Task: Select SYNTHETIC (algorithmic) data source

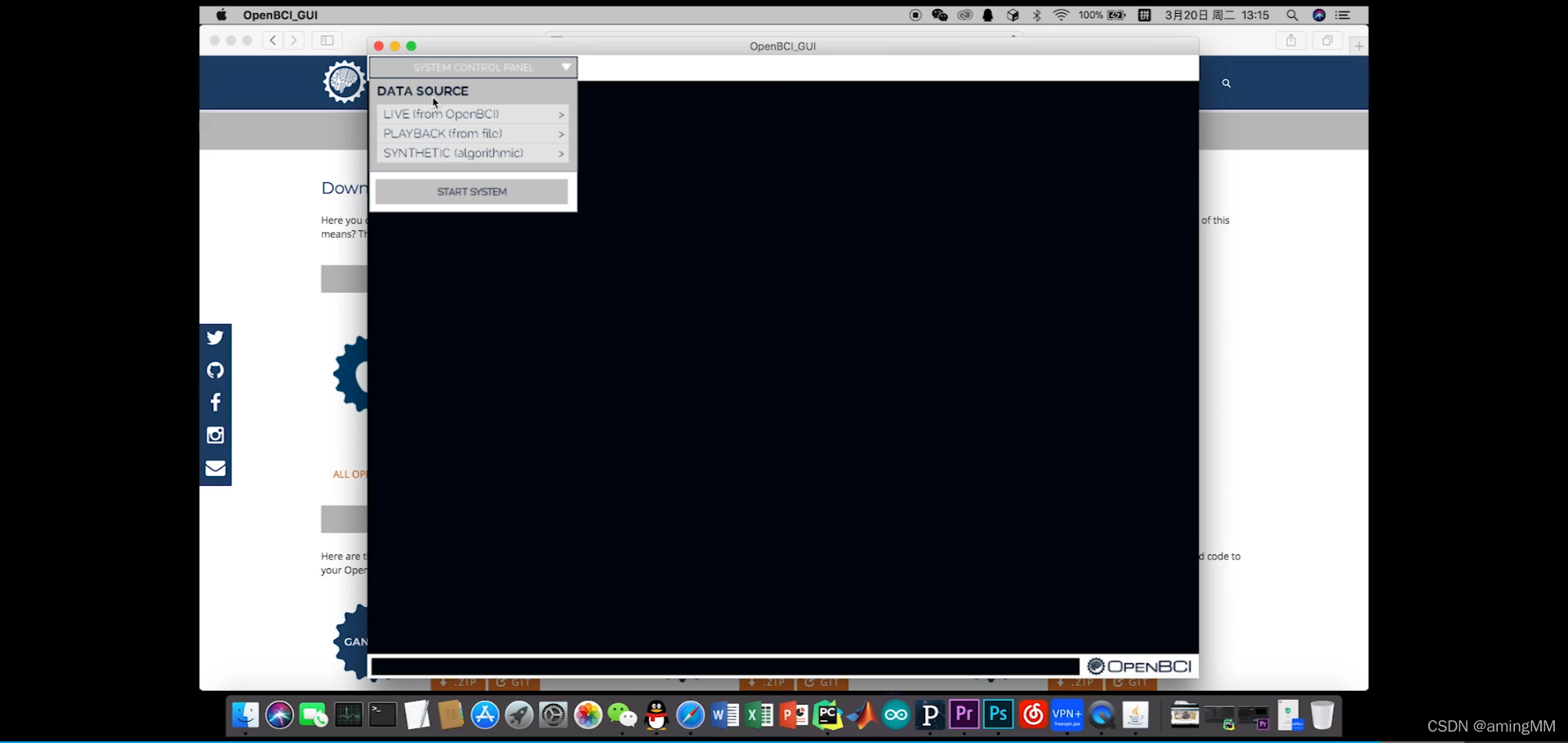Action: coord(473,153)
